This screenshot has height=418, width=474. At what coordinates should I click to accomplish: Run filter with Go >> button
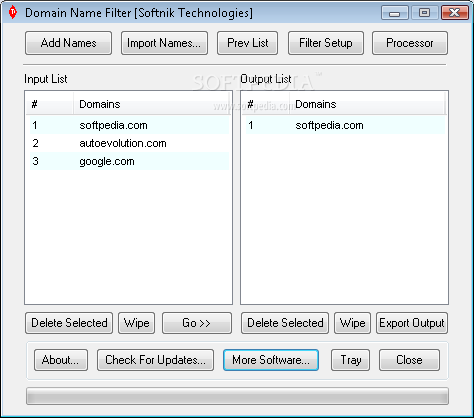(x=197, y=323)
